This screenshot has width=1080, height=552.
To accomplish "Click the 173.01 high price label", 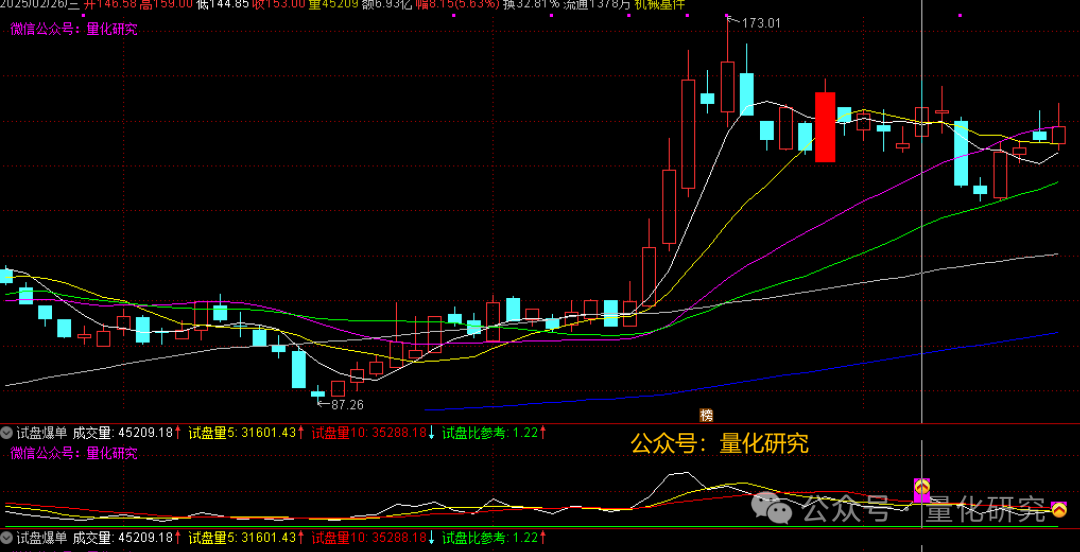I will [x=761, y=23].
